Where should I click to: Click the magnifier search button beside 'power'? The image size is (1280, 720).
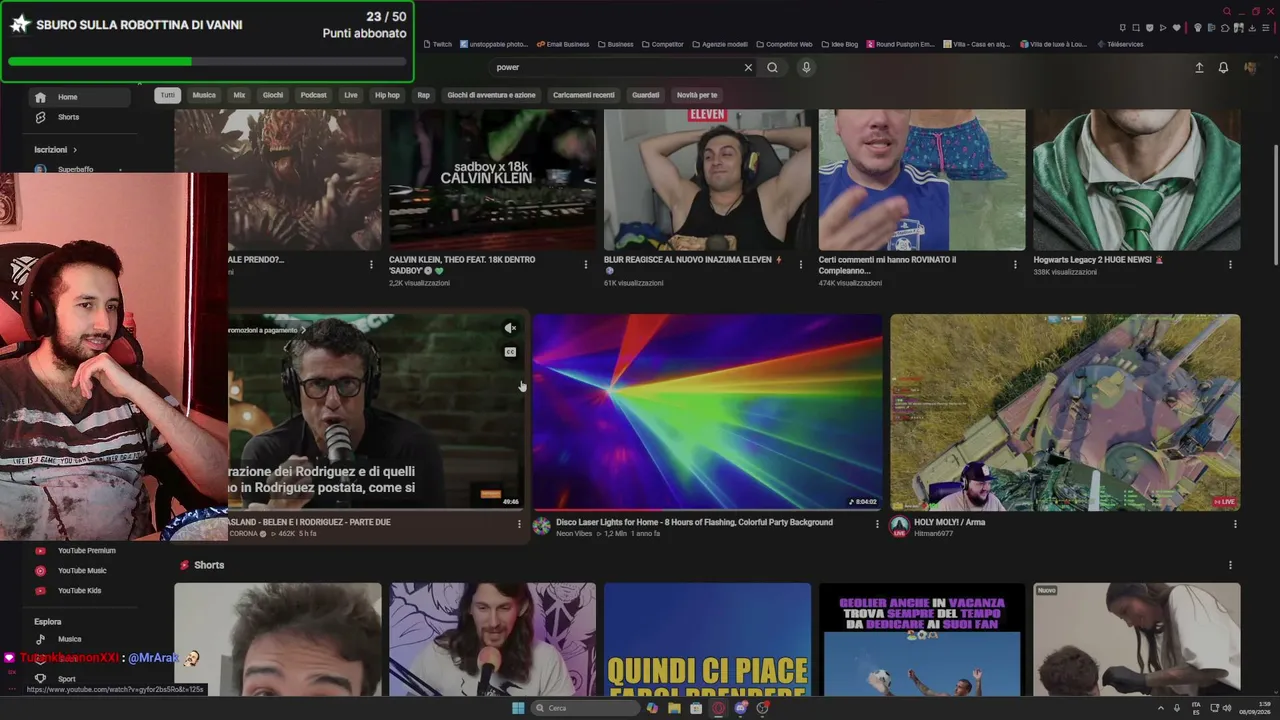[x=772, y=67]
